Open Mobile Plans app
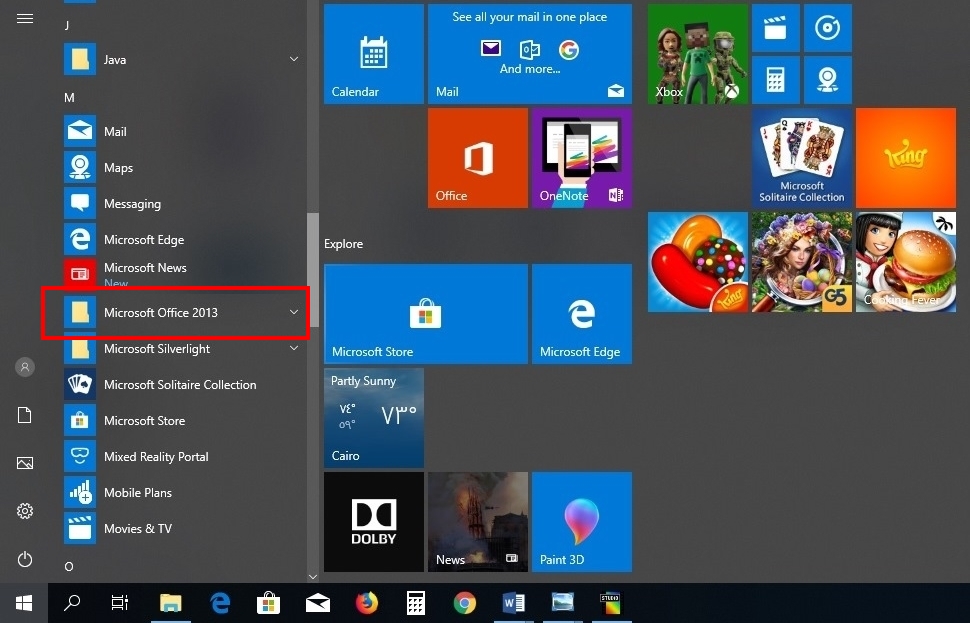Screen dimensions: 970x623 pyautogui.click(x=181, y=492)
